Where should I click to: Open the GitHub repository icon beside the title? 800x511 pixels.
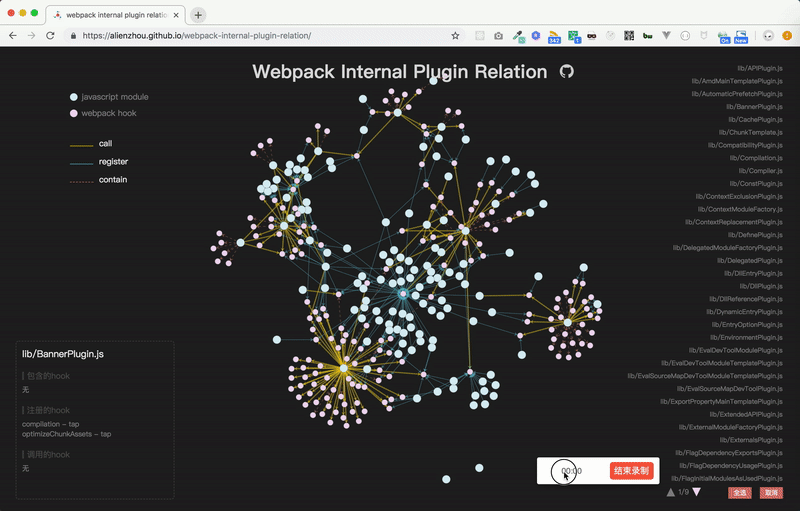pyautogui.click(x=566, y=71)
